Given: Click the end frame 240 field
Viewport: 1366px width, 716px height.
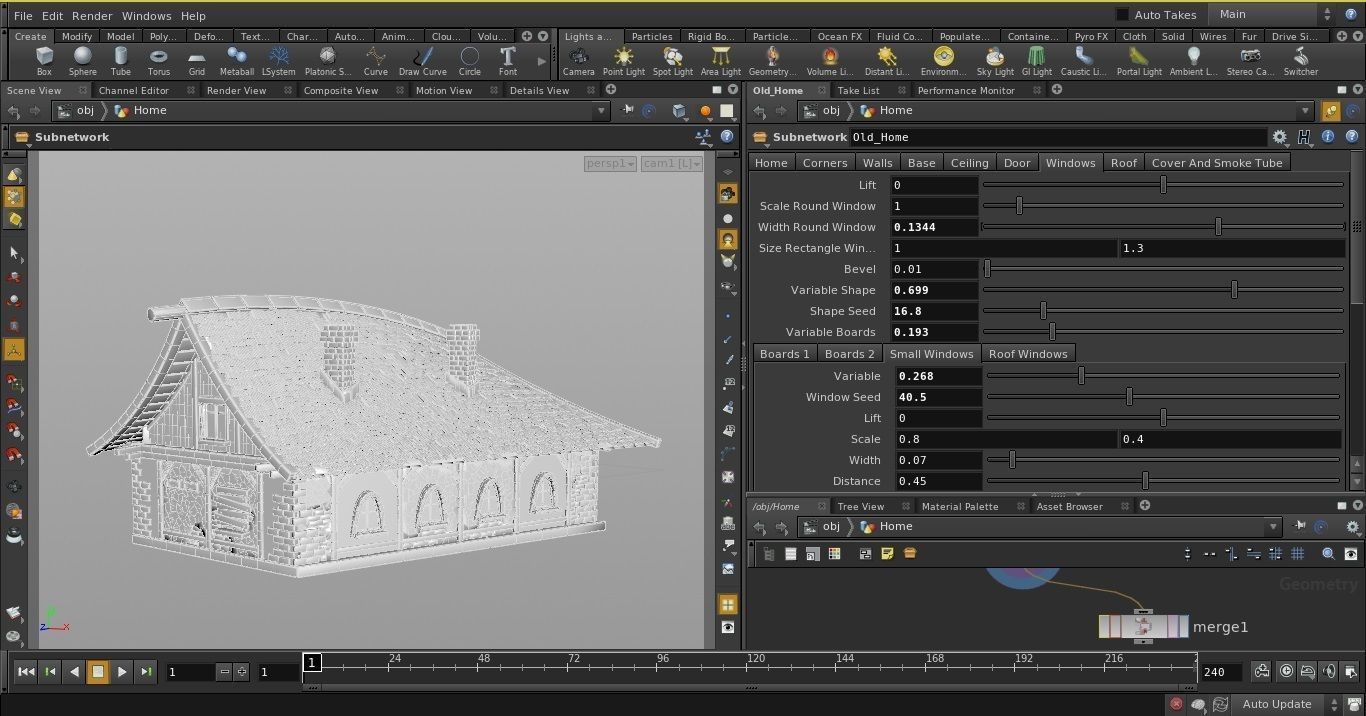Looking at the screenshot, I should click(x=1222, y=672).
